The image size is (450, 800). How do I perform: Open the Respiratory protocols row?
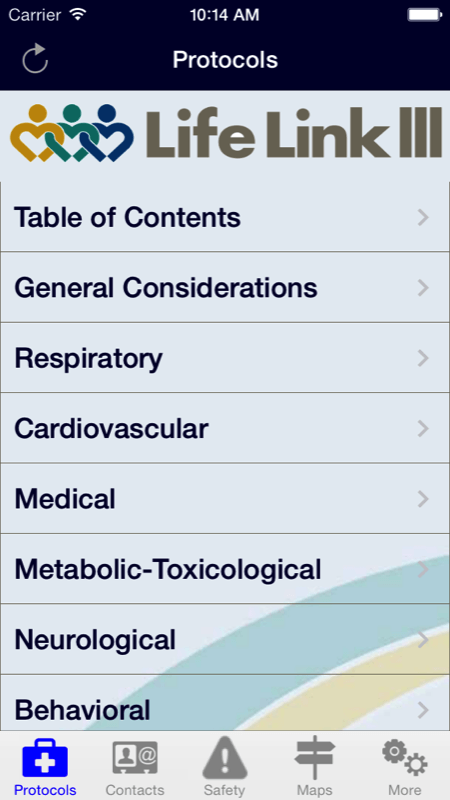coord(225,358)
